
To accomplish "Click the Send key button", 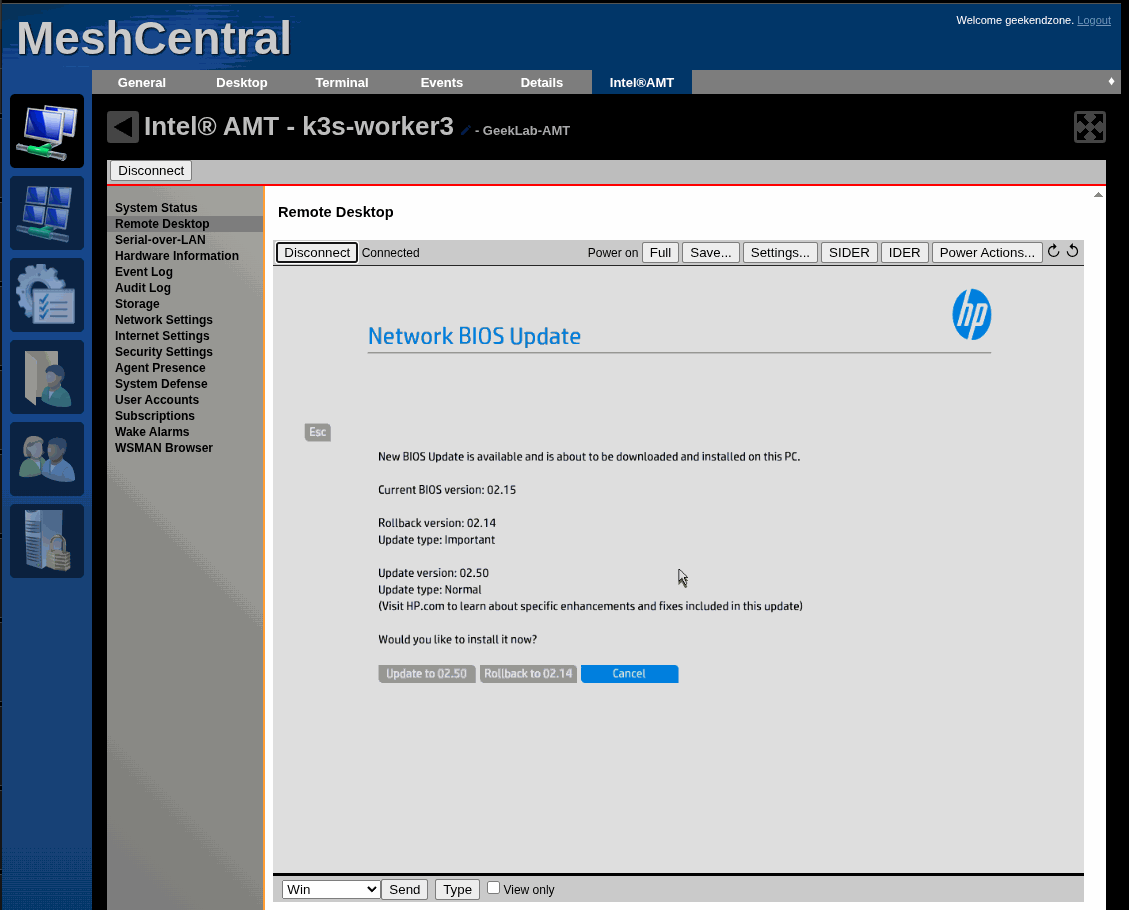I will (x=405, y=889).
